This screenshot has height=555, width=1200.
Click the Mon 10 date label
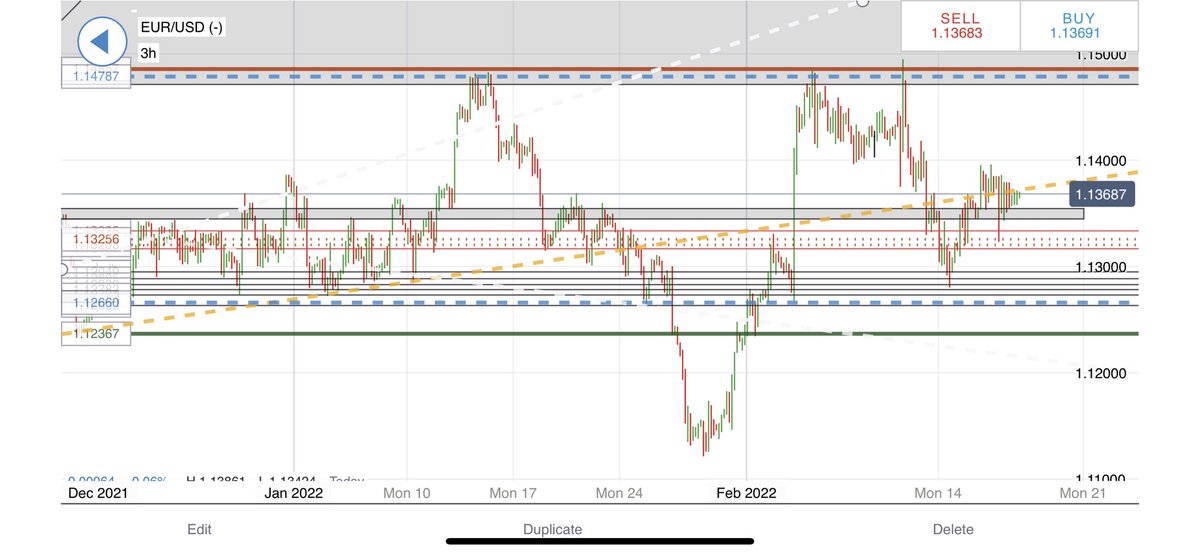(x=408, y=493)
